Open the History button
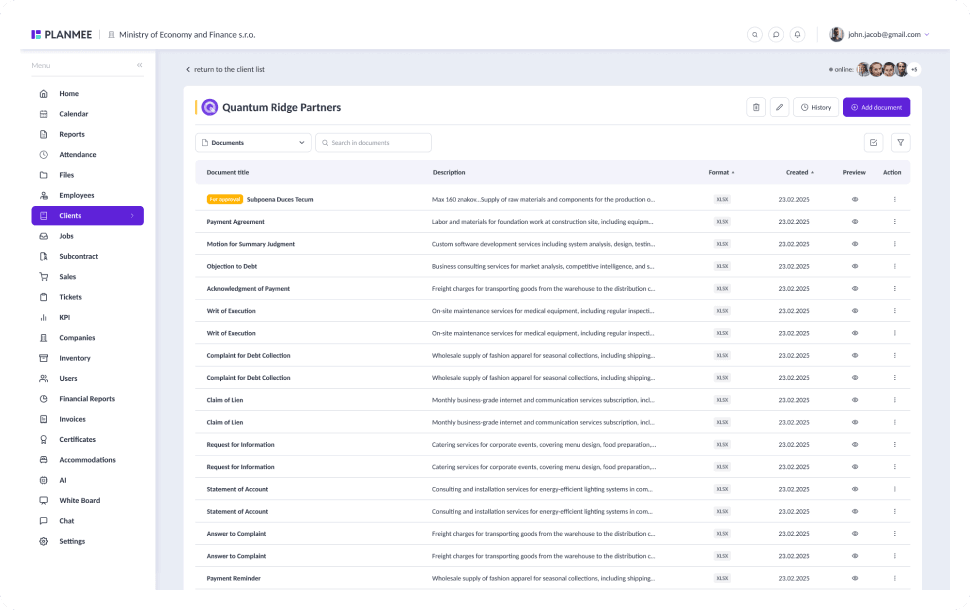Image resolution: width=970 pixels, height=610 pixels. tap(816, 107)
